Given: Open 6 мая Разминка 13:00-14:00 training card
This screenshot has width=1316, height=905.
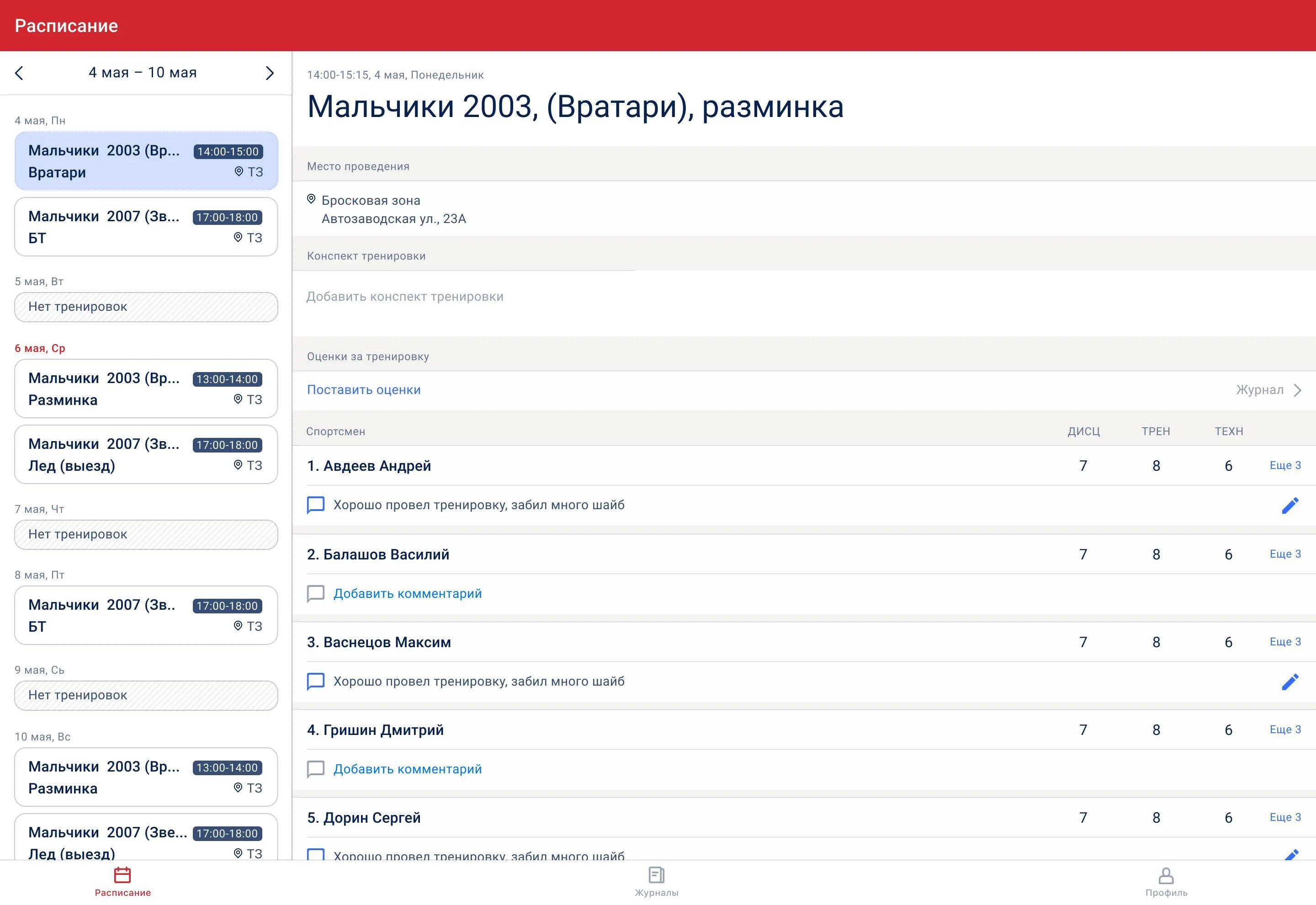Looking at the screenshot, I should (146, 389).
